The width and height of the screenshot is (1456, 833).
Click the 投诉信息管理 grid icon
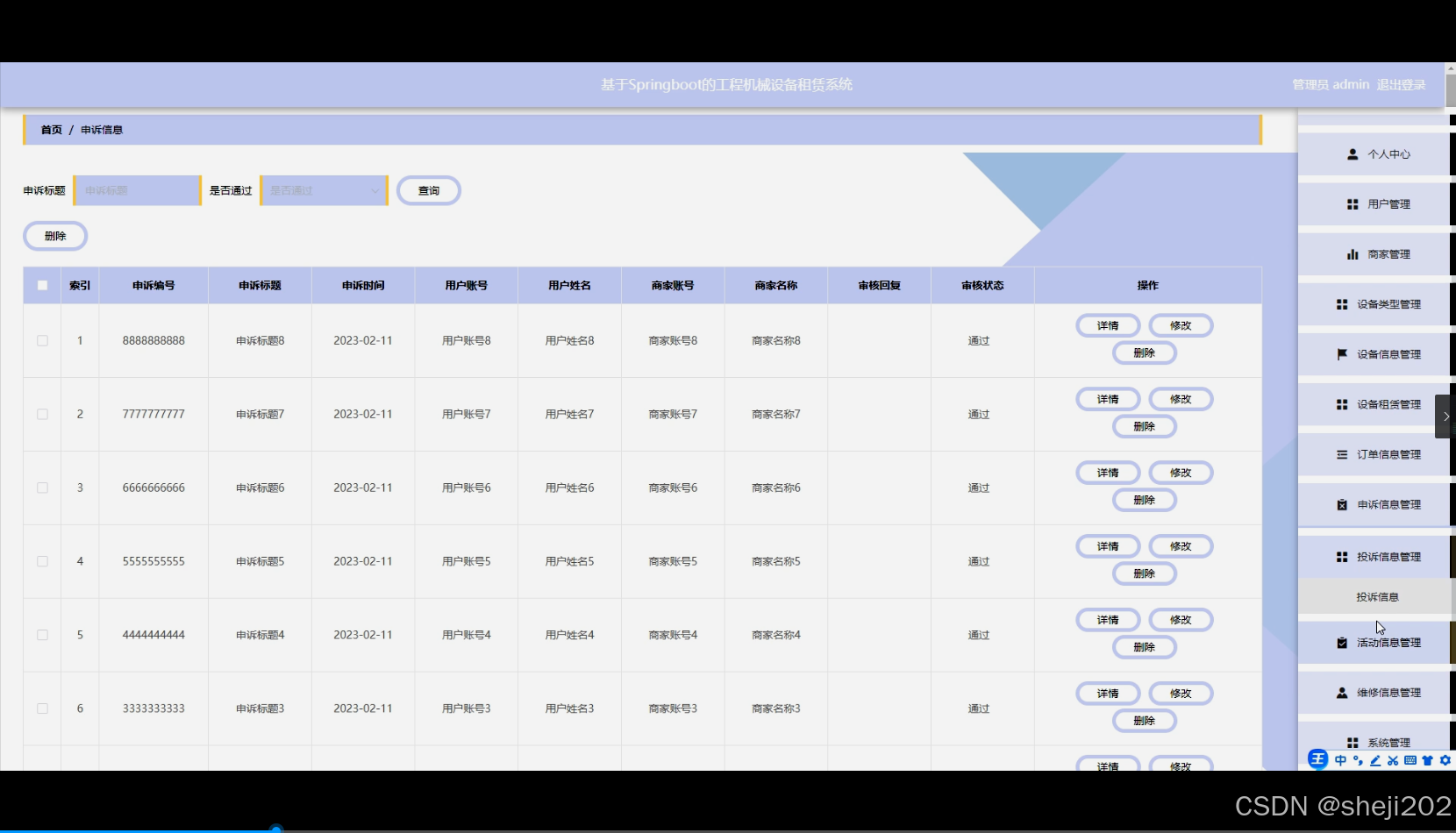click(1342, 557)
